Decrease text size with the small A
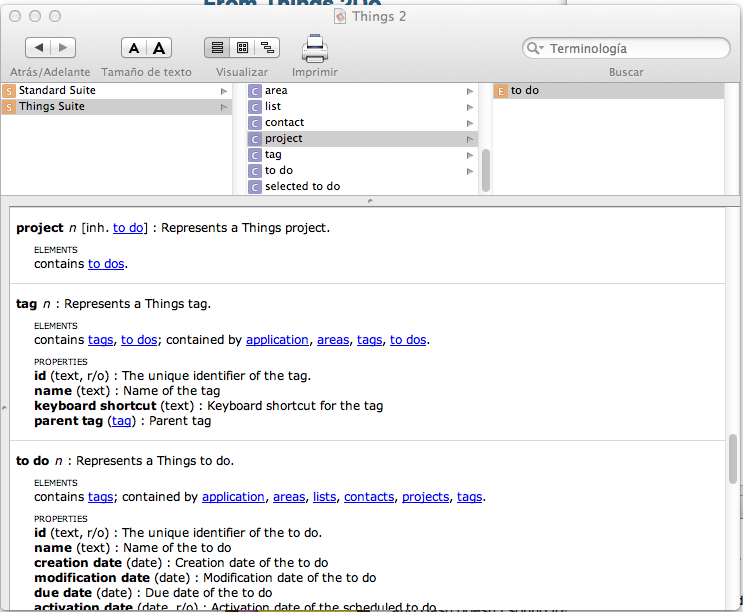Viewport: 743px width, 612px height. [134, 48]
